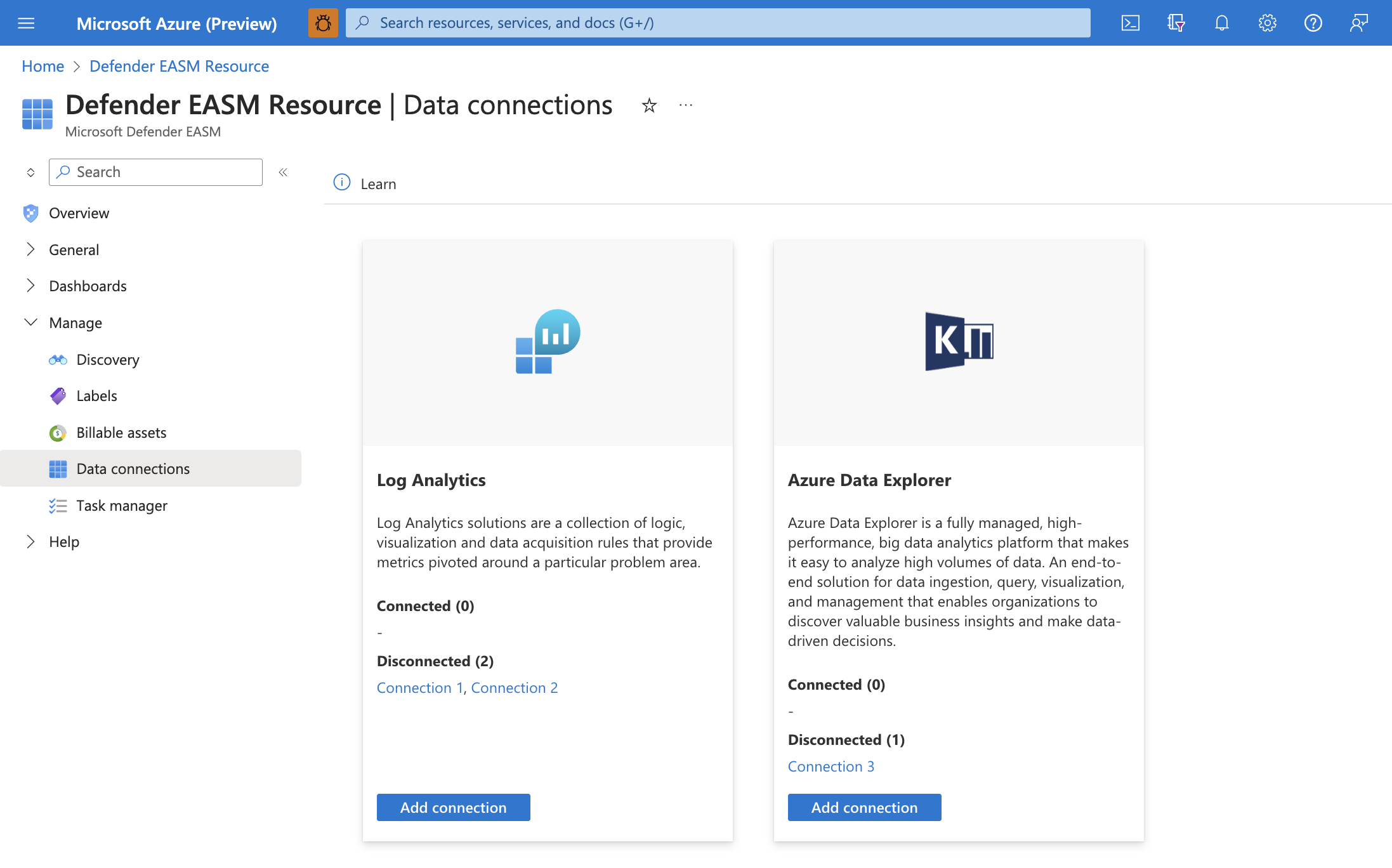Click the Overview shield icon

pyautogui.click(x=30, y=212)
